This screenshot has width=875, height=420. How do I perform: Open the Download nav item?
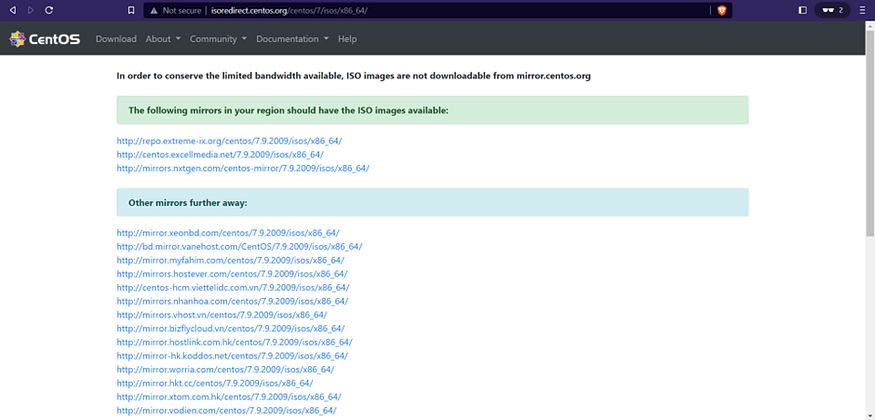coord(116,39)
